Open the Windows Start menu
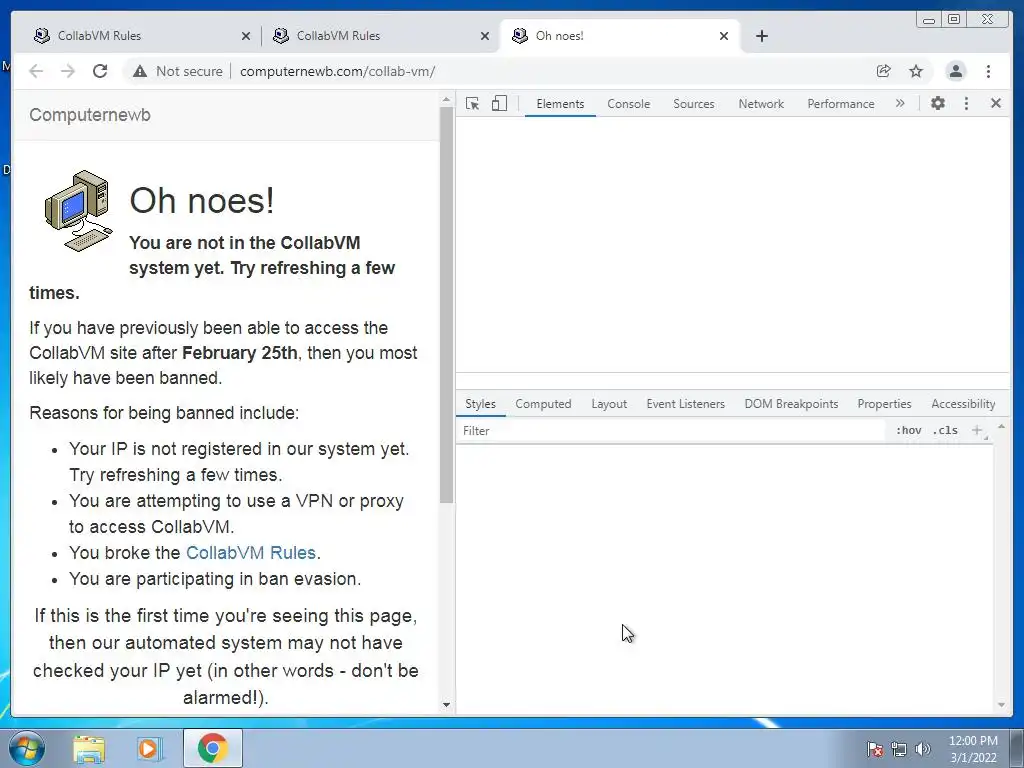Viewport: 1024px width, 768px height. (26, 748)
